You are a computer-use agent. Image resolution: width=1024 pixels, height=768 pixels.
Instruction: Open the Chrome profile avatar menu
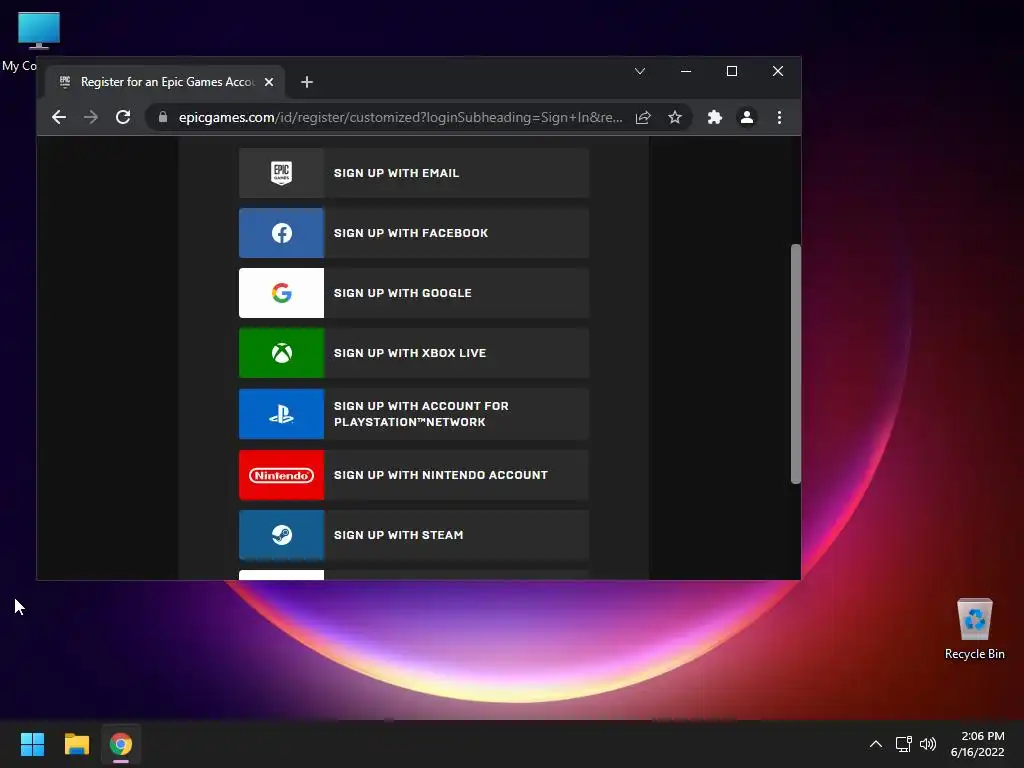[746, 118]
